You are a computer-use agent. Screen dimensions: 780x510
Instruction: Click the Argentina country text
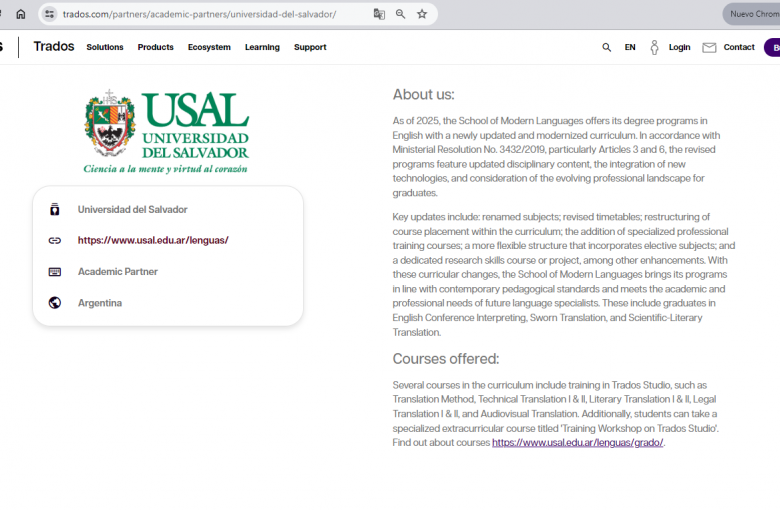coord(99,303)
